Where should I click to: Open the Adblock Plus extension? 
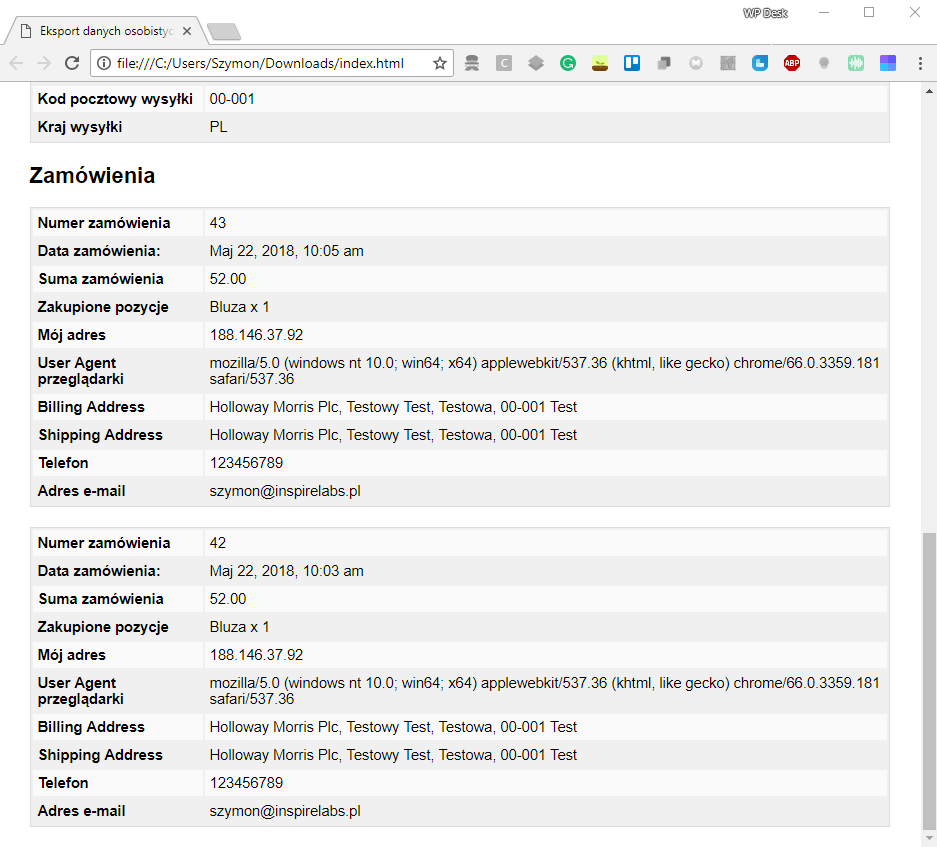[x=792, y=63]
